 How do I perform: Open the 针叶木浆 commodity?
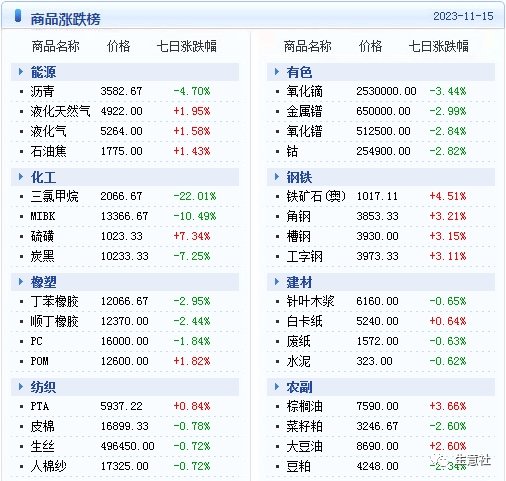click(x=310, y=301)
